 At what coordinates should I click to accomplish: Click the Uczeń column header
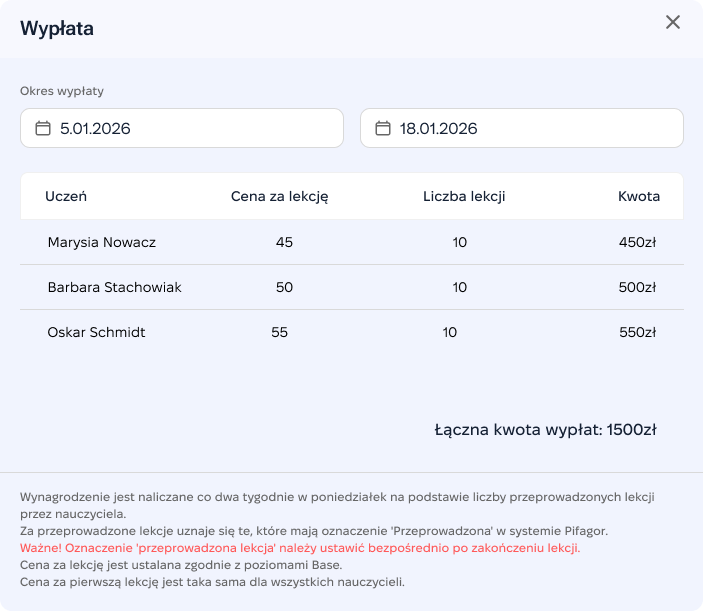[66, 196]
